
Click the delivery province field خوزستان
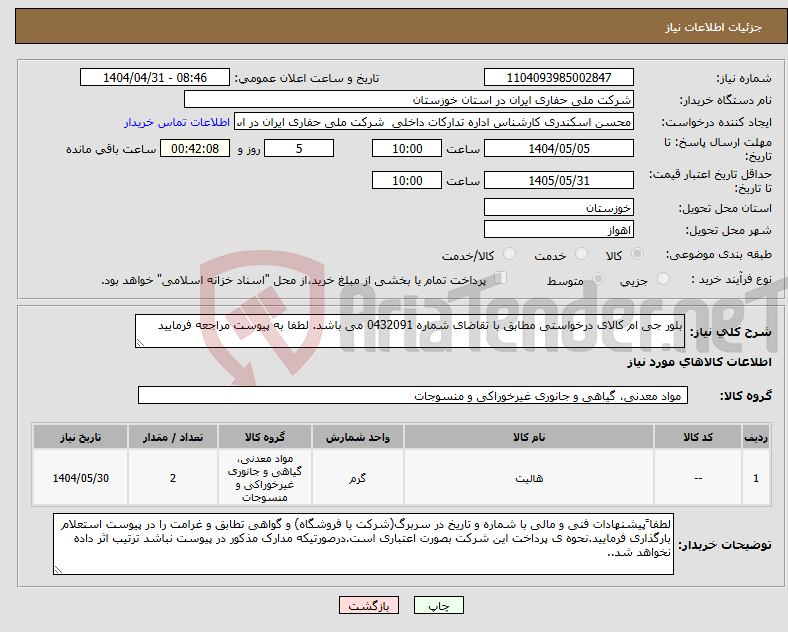[x=558, y=207]
